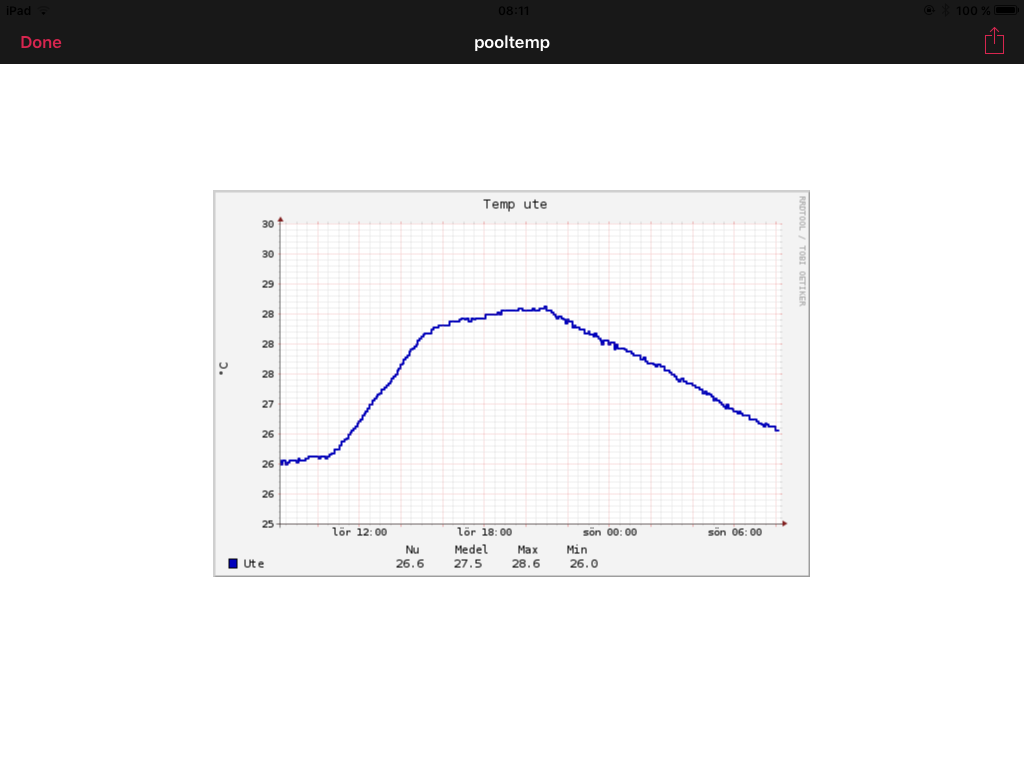Tap the battery icon in status bar
The image size is (1024, 768).
coord(1005,10)
